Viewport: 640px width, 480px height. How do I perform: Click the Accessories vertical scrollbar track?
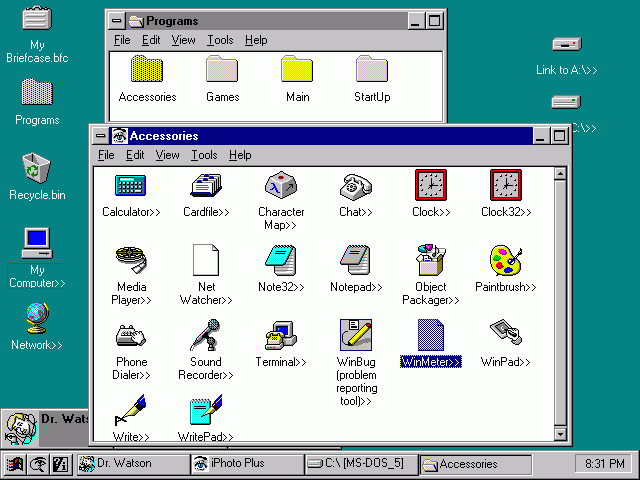click(x=560, y=304)
